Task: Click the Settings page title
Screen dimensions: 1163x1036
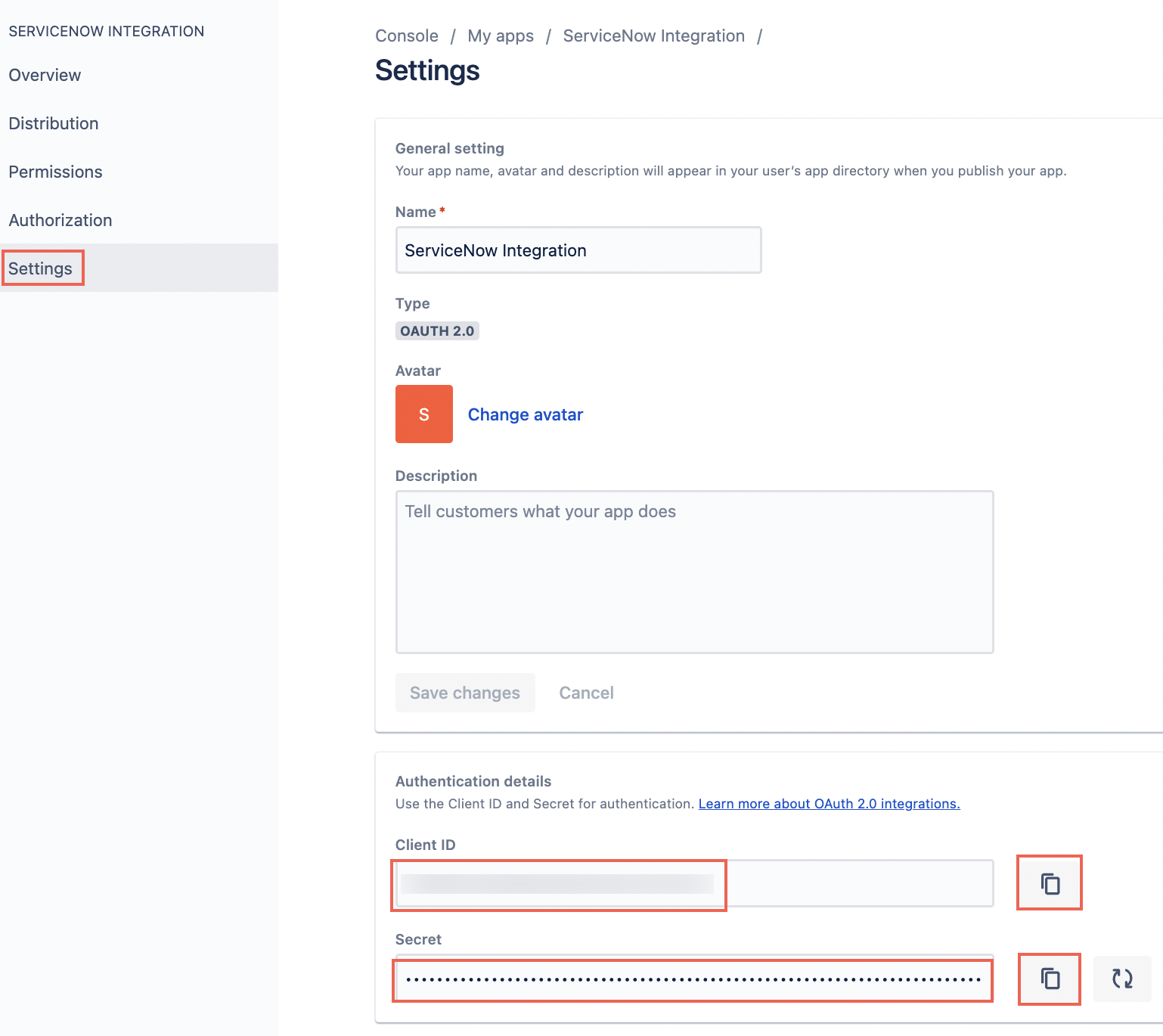Action: pos(427,70)
